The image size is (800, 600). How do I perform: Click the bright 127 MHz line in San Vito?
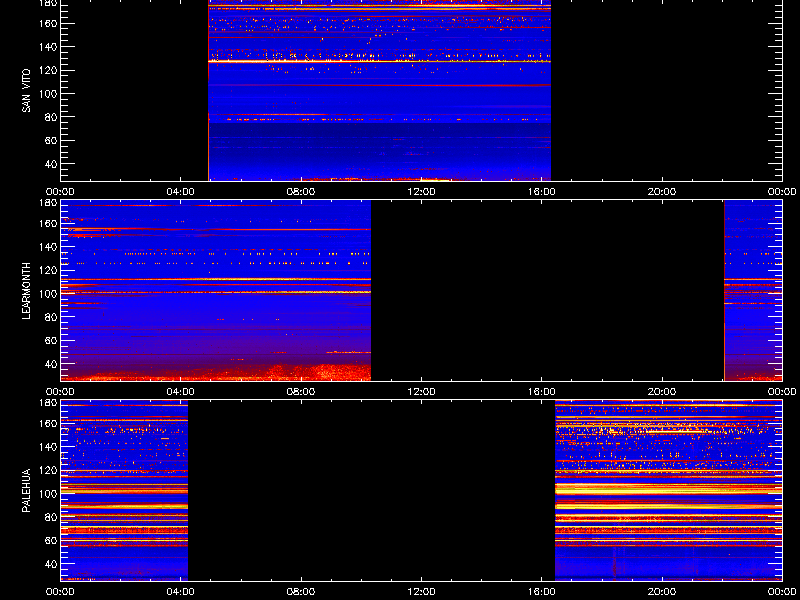tap(380, 62)
